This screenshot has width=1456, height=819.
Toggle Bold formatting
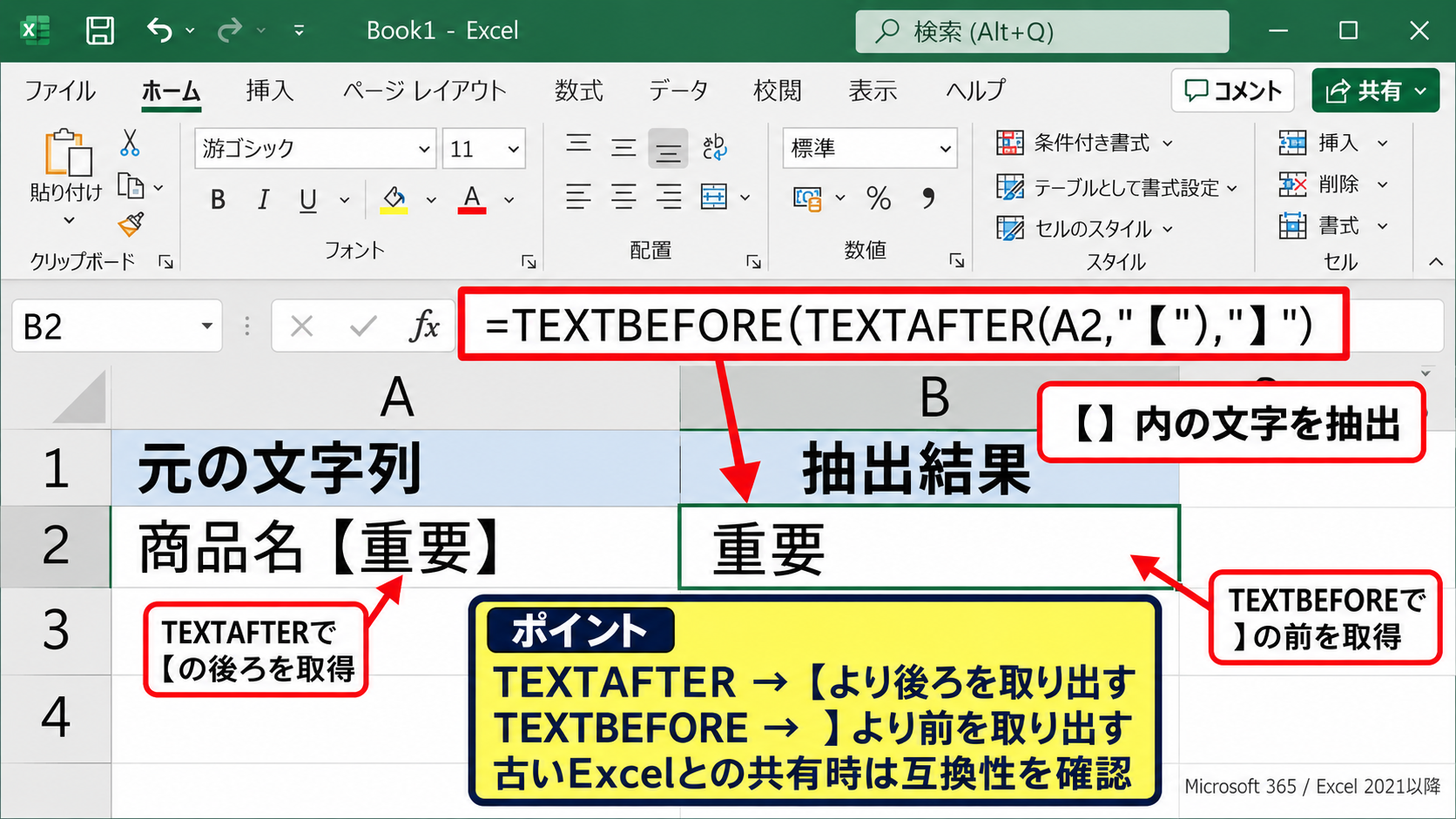[x=218, y=200]
